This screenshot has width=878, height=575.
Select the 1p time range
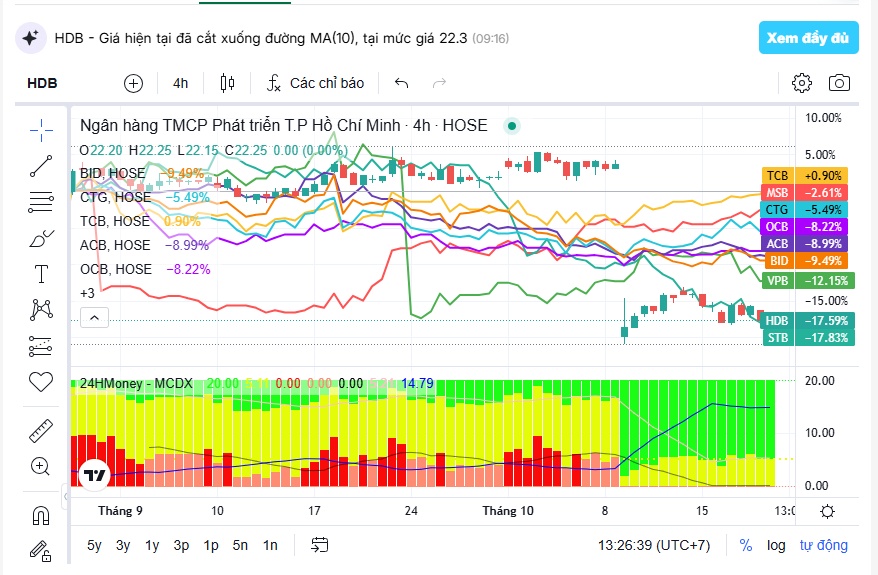coord(211,545)
